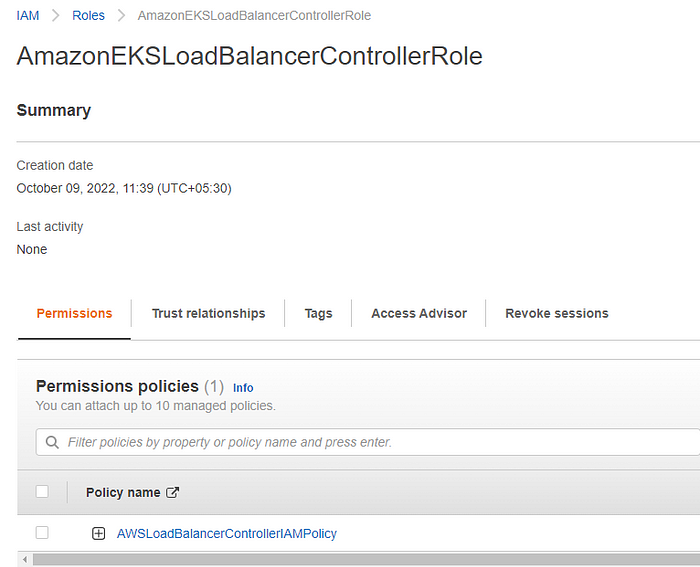Focus the Filter policies search field
This screenshot has width=700, height=567.
(368, 442)
